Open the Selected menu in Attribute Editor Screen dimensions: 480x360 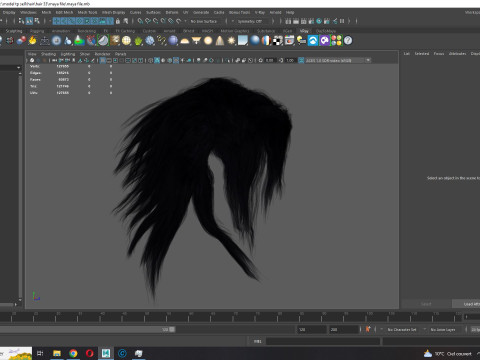422,53
